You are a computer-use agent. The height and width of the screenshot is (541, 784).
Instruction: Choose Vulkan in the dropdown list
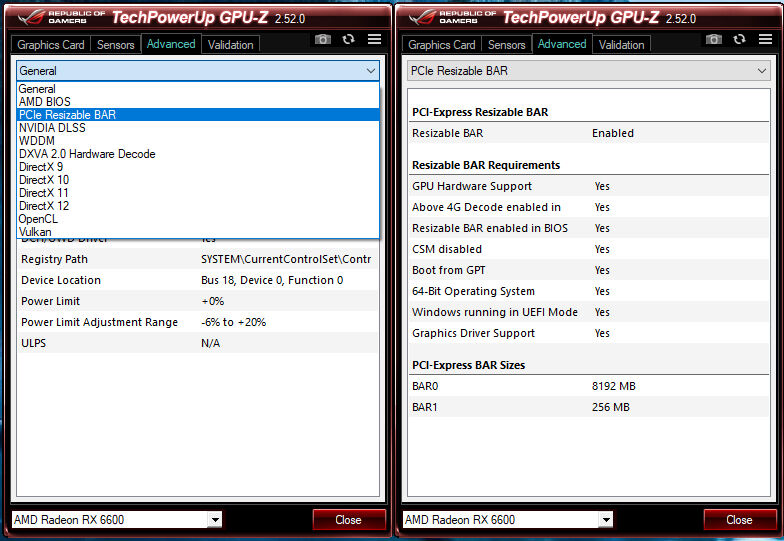198,232
